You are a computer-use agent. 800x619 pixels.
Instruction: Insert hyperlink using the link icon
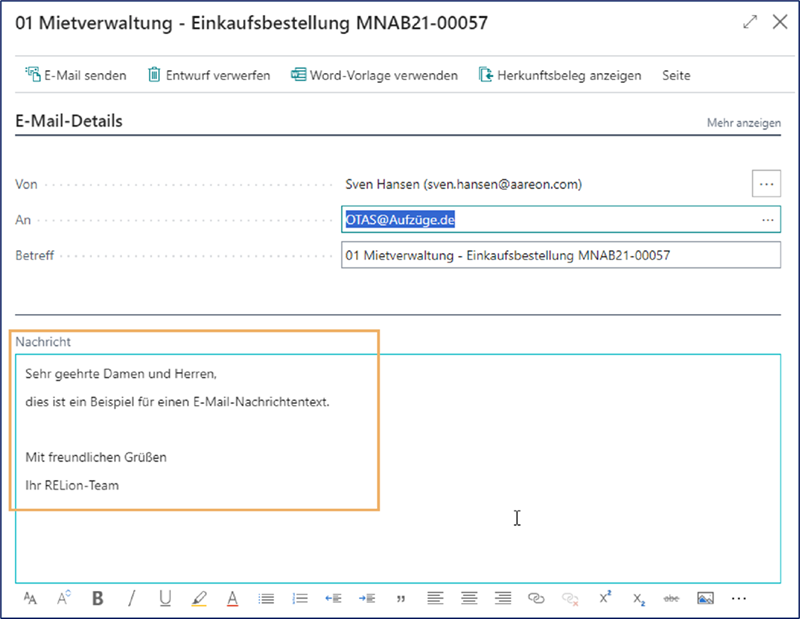click(x=536, y=598)
